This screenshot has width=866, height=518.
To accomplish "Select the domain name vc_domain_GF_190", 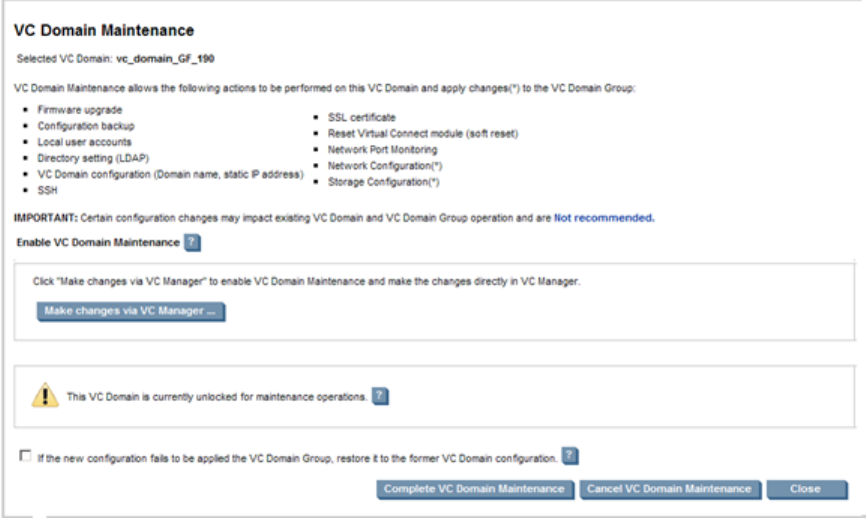I will coord(165,60).
